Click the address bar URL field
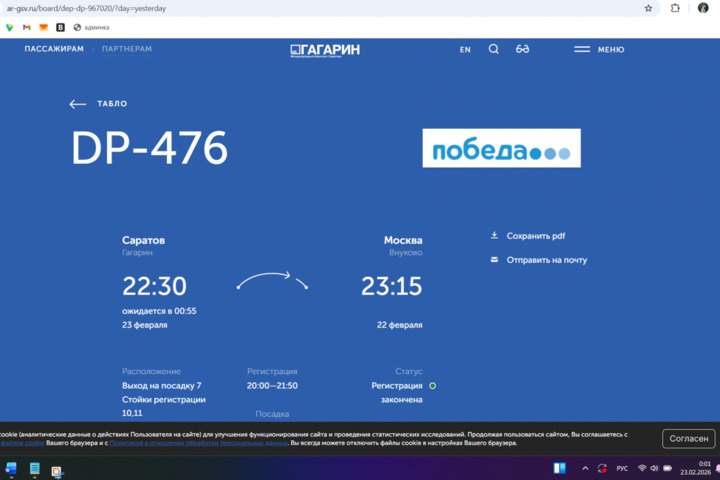The width and height of the screenshot is (720, 480). point(300,8)
